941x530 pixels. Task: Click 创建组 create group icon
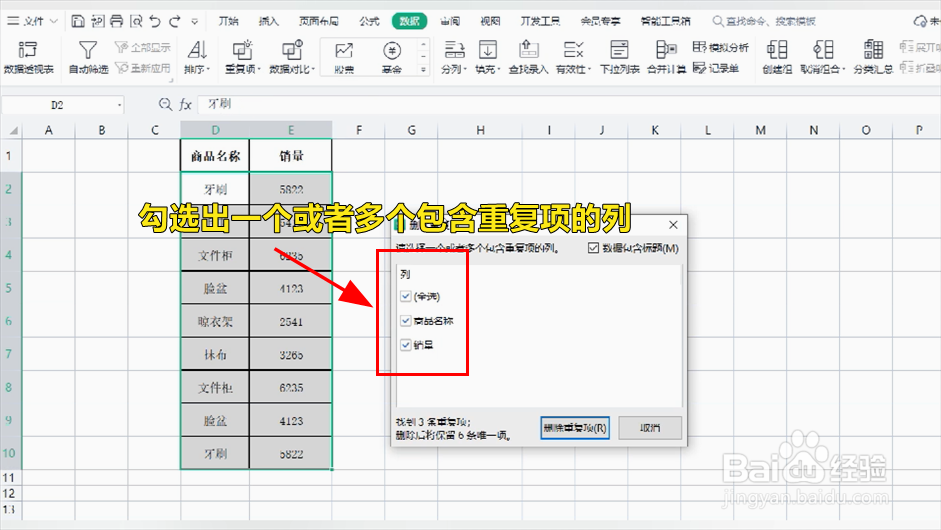coord(777,58)
